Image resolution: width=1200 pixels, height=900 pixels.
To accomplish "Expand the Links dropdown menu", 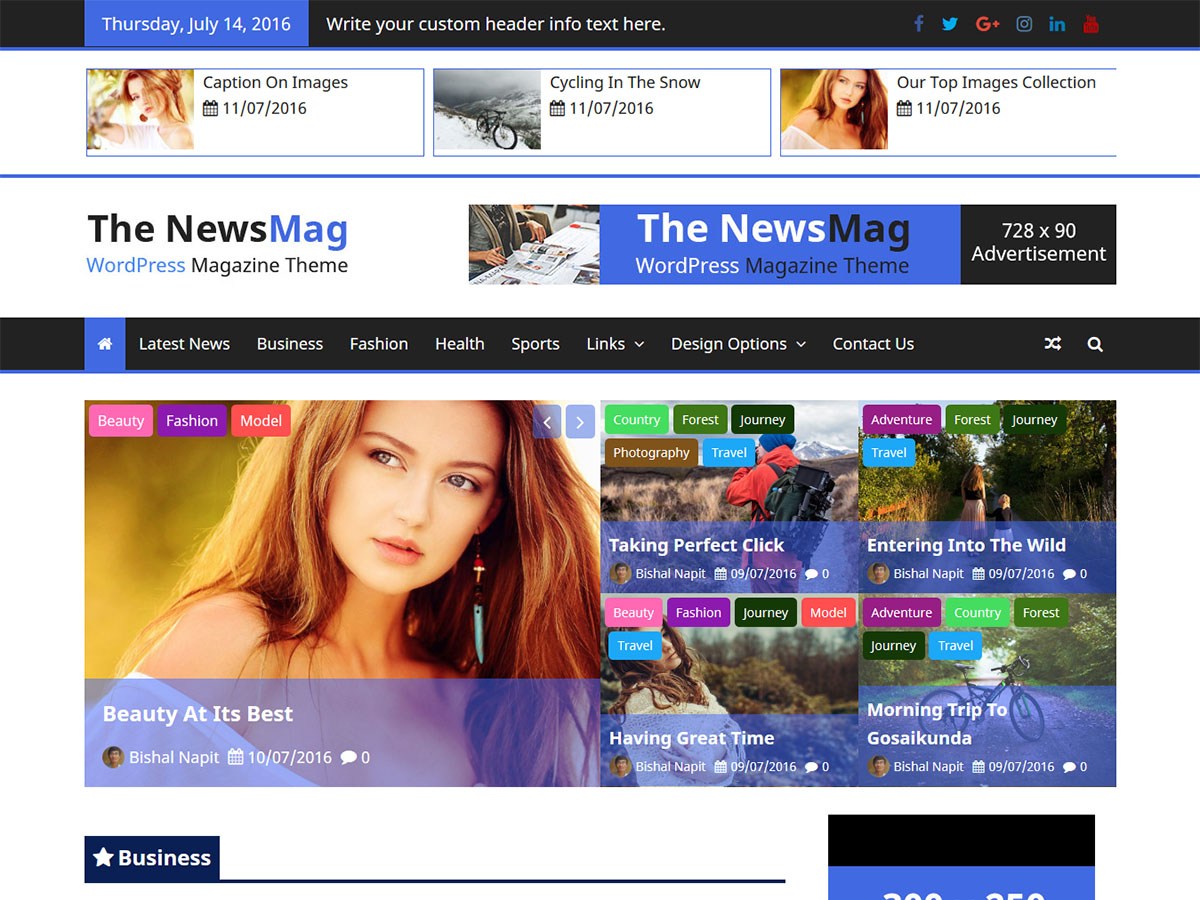I will coord(615,344).
